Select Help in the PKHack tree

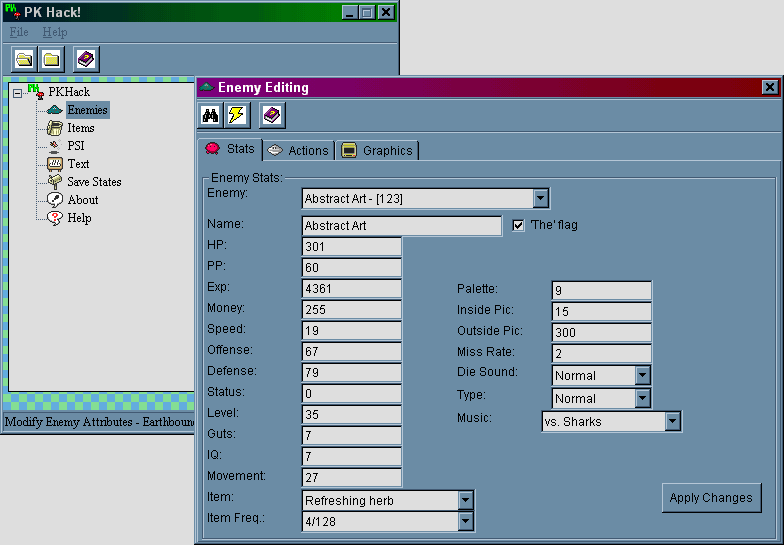[80, 218]
